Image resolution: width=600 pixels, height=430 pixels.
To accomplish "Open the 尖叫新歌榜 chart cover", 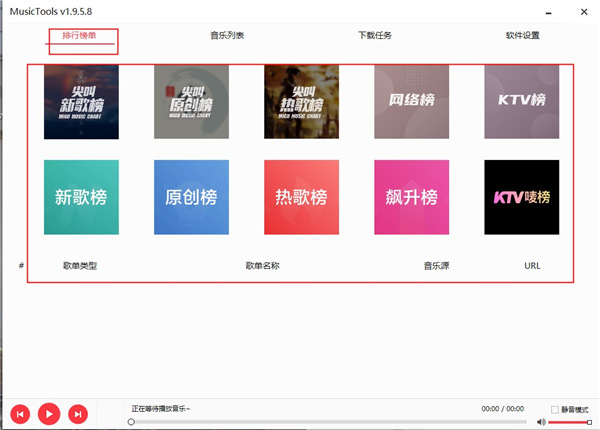I will click(81, 101).
